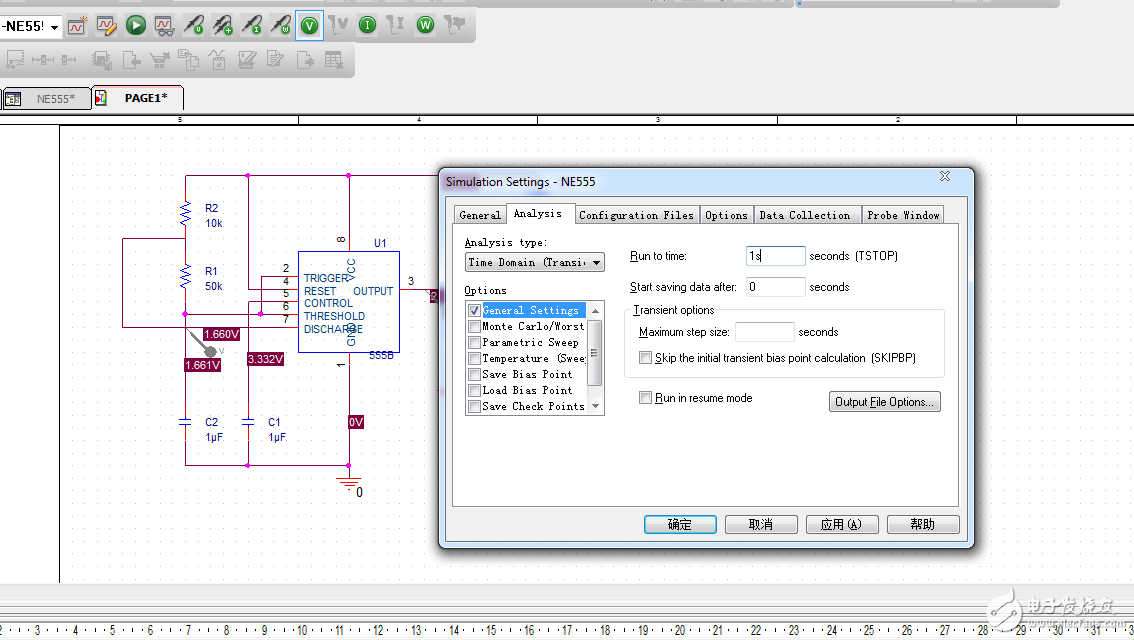The height and width of the screenshot is (640, 1134).
Task: Enable Run in resume mode checkbox
Action: coord(645,398)
